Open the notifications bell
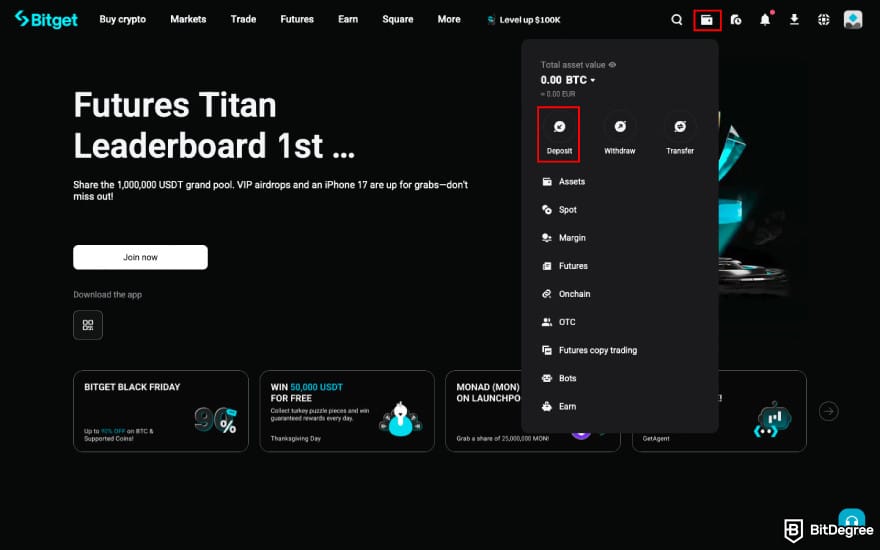The image size is (880, 550). click(x=765, y=19)
